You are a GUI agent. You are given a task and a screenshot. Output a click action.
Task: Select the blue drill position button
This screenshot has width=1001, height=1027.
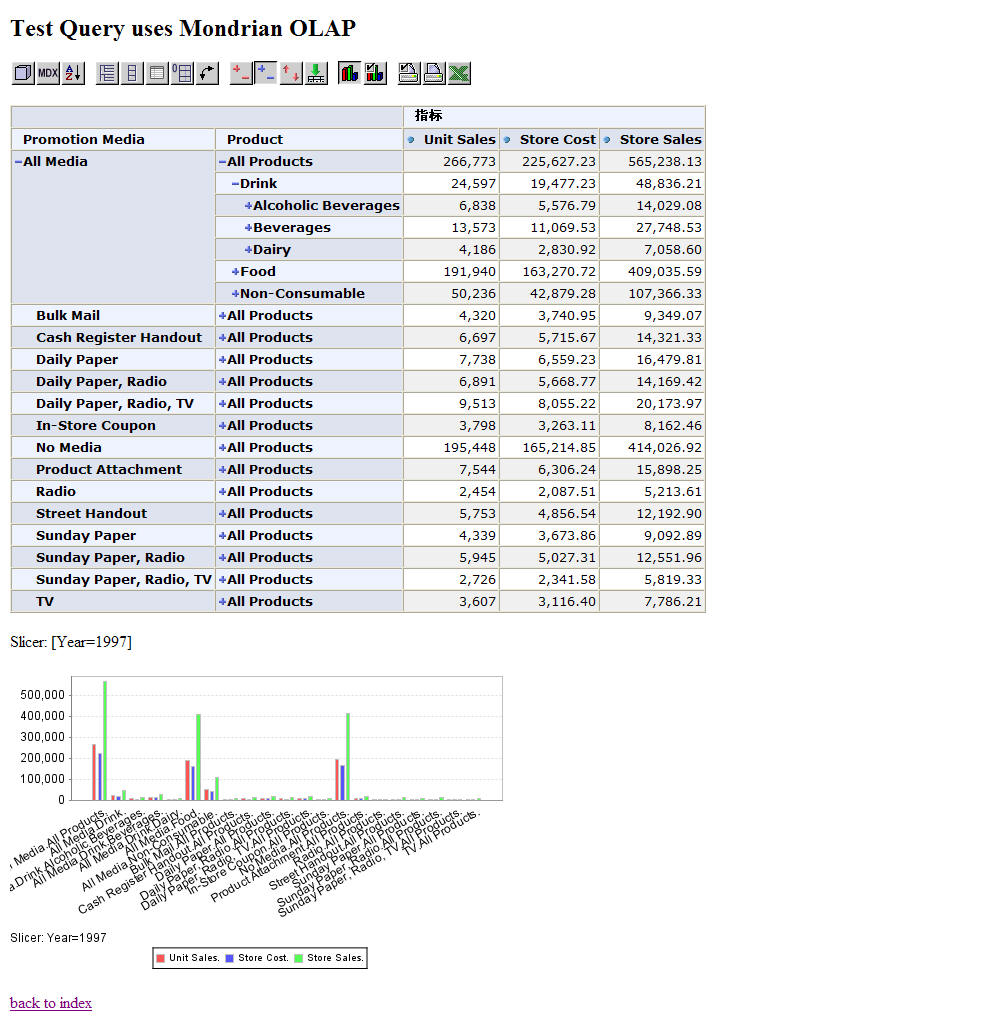pos(266,73)
